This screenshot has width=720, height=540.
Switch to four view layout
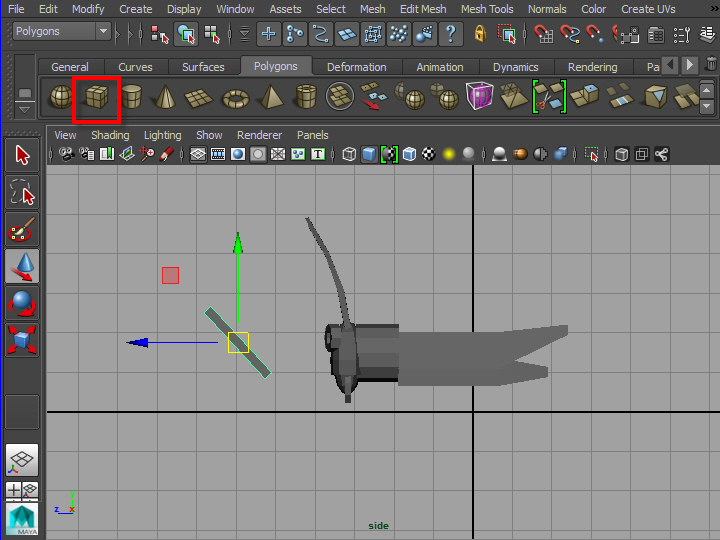click(x=22, y=490)
